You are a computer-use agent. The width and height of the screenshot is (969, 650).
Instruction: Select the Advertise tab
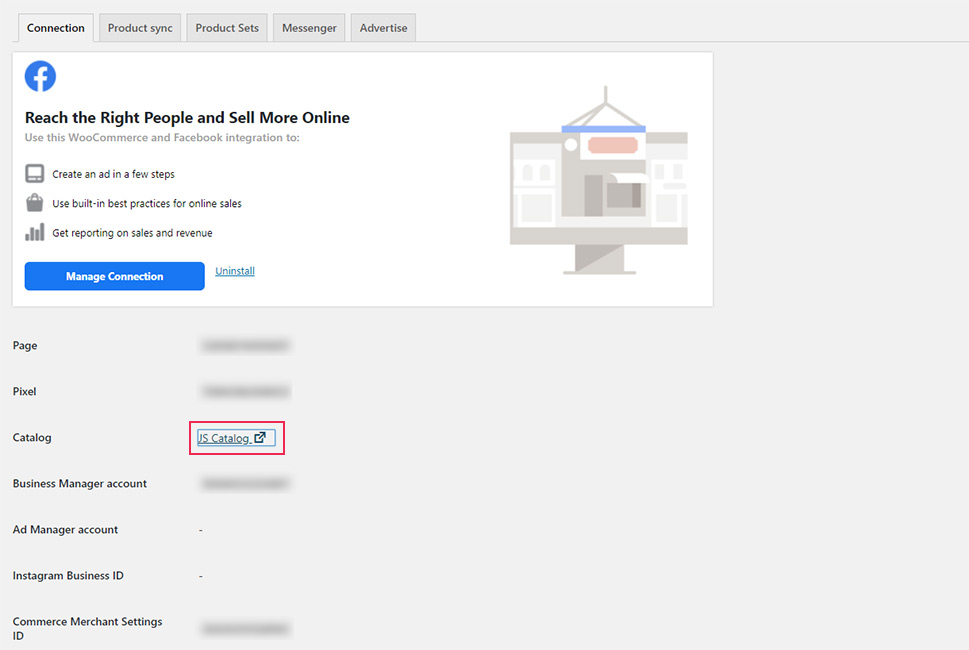coord(383,28)
